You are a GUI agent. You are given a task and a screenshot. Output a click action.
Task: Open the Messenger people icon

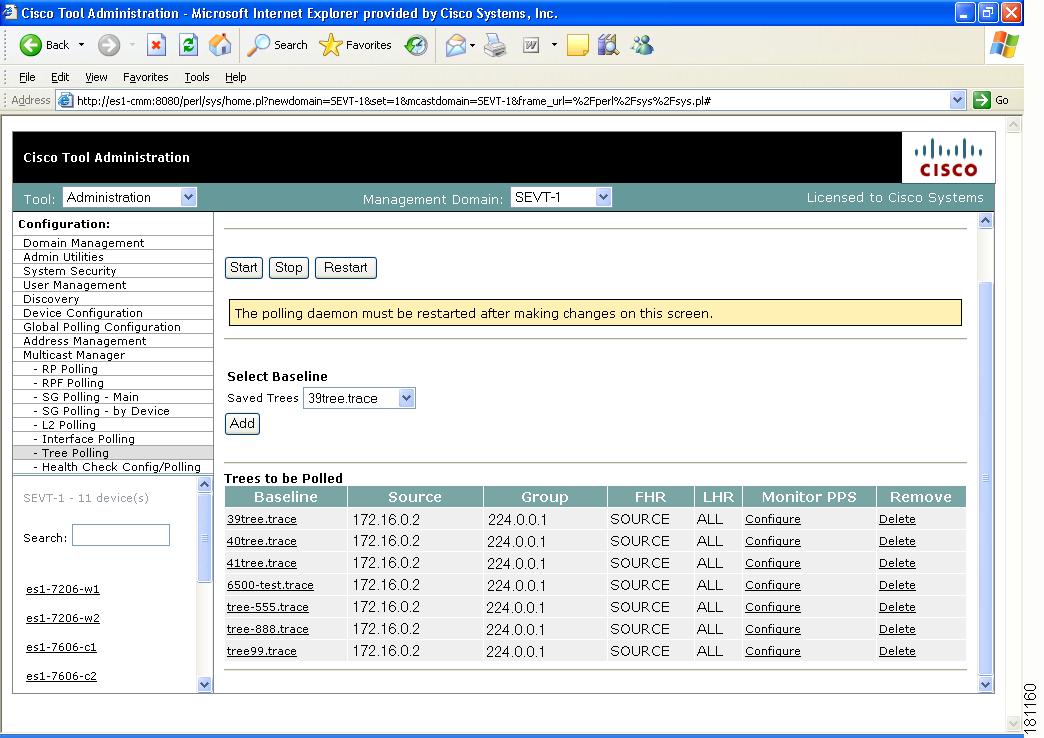point(642,45)
